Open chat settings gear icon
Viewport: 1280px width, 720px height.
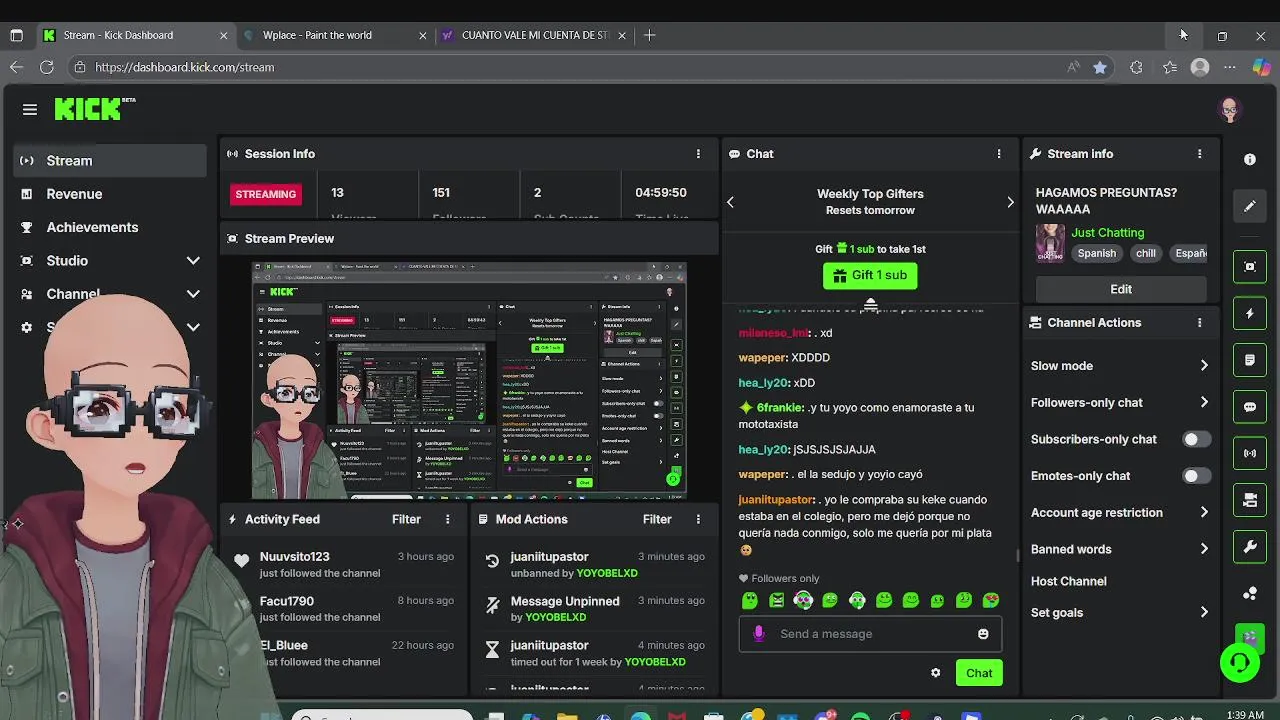pos(935,673)
